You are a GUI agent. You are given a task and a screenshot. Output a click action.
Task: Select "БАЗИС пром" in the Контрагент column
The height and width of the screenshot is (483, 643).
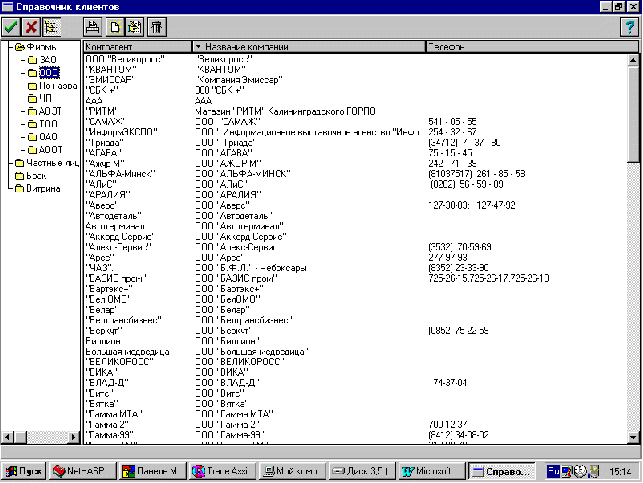[116, 278]
